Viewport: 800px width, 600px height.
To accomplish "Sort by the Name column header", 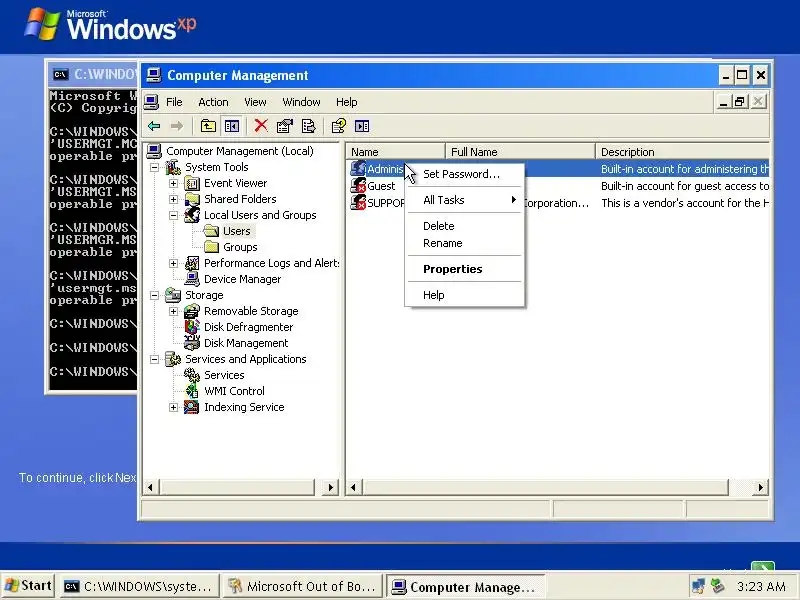I will click(395, 152).
